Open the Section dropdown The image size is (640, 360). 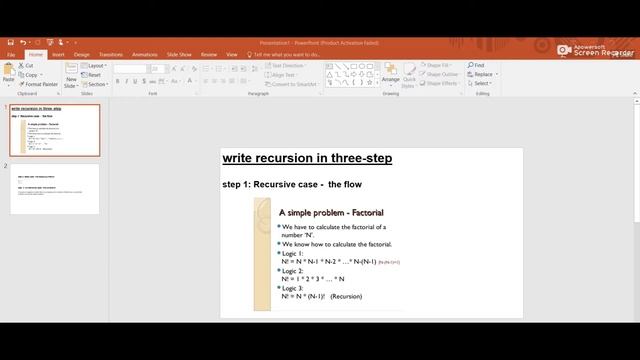(95, 84)
